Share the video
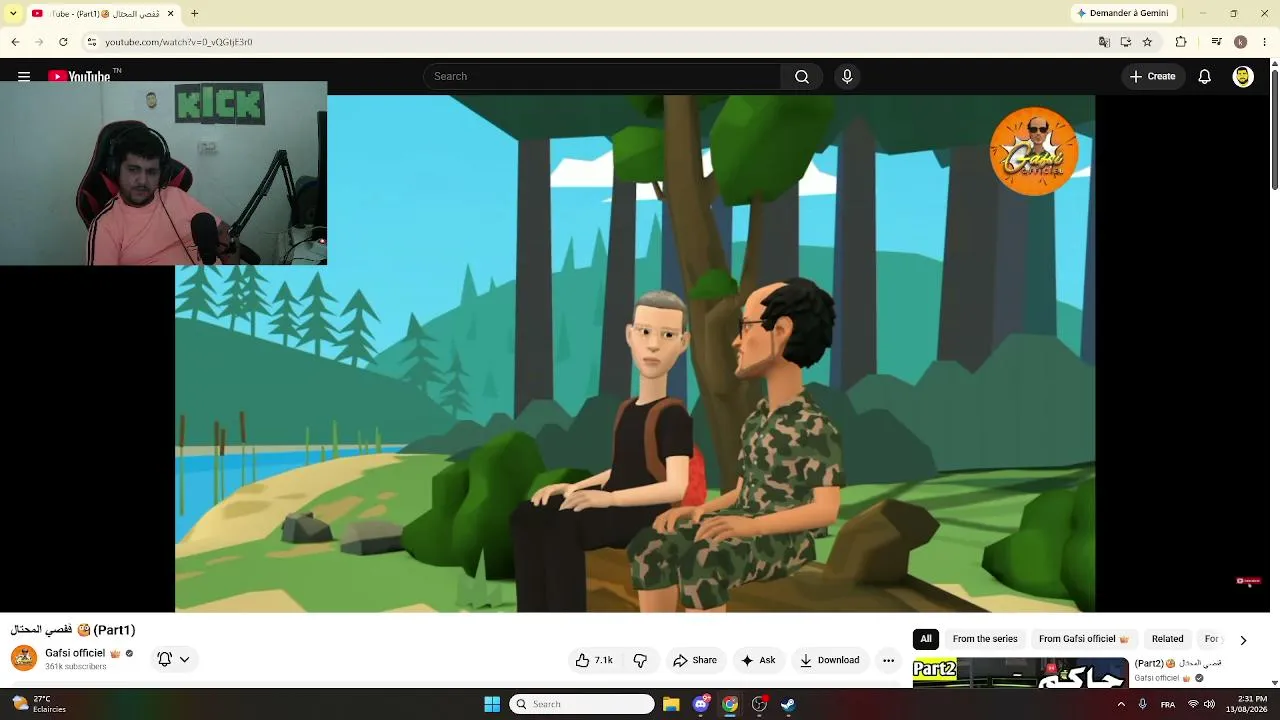This screenshot has width=1280, height=720. (x=695, y=660)
